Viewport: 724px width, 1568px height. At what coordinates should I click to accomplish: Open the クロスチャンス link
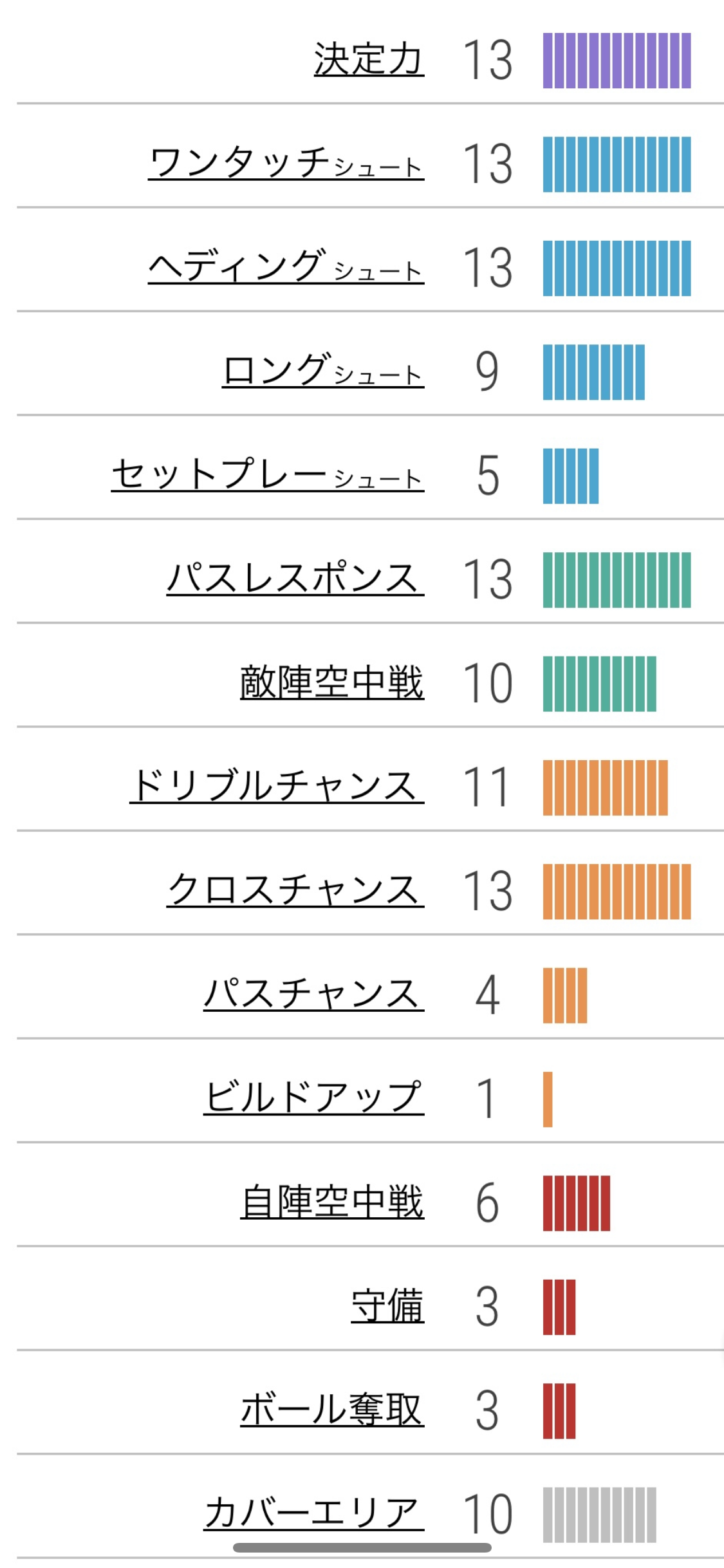pos(295,891)
